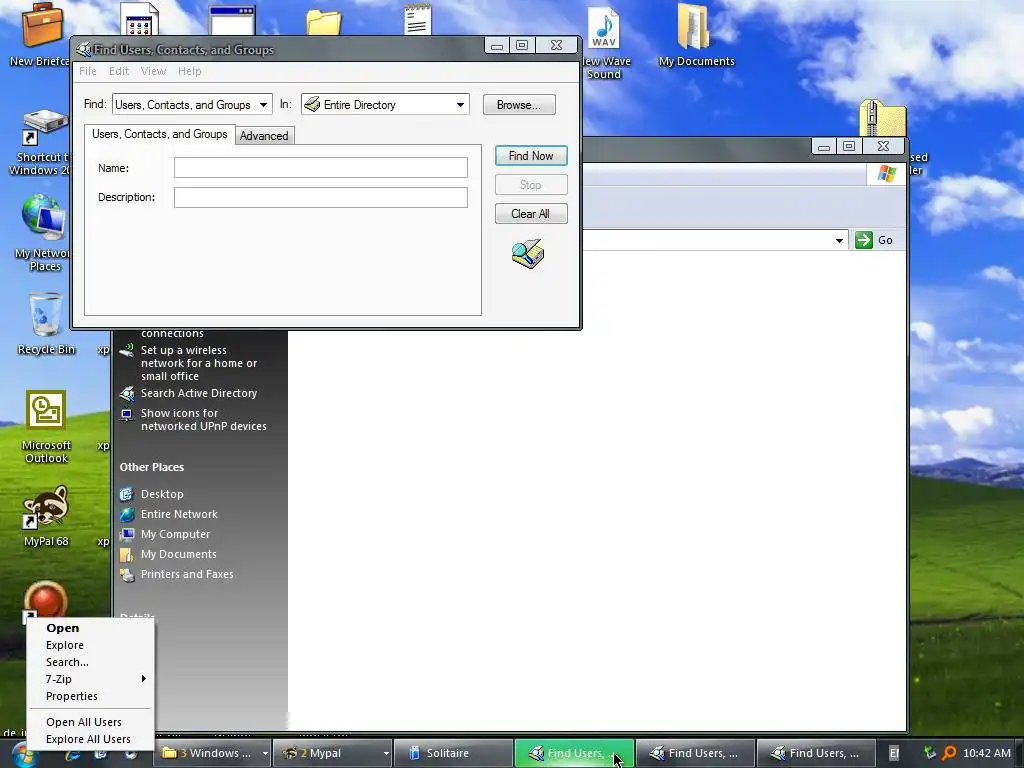Choose Search... in the context menu

[x=90, y=662]
